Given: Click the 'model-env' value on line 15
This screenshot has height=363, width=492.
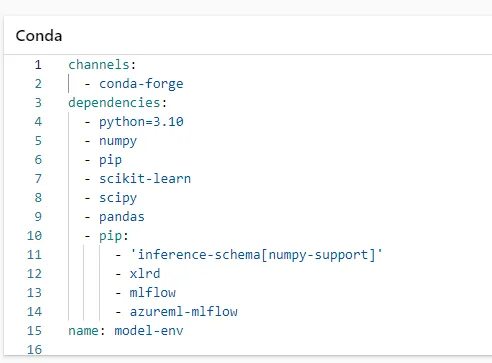Looking at the screenshot, I should pos(149,331).
